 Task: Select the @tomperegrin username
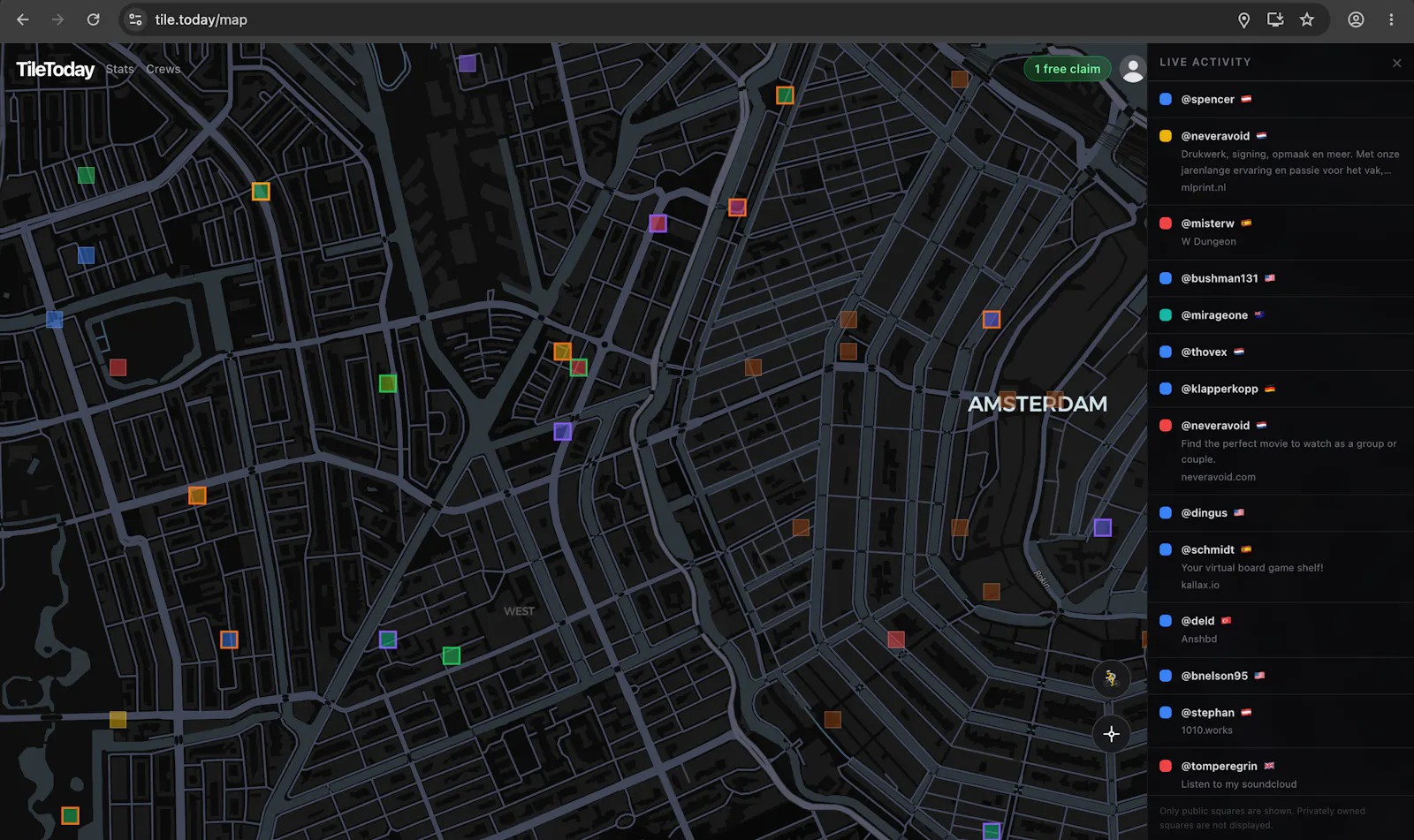[x=1220, y=766]
